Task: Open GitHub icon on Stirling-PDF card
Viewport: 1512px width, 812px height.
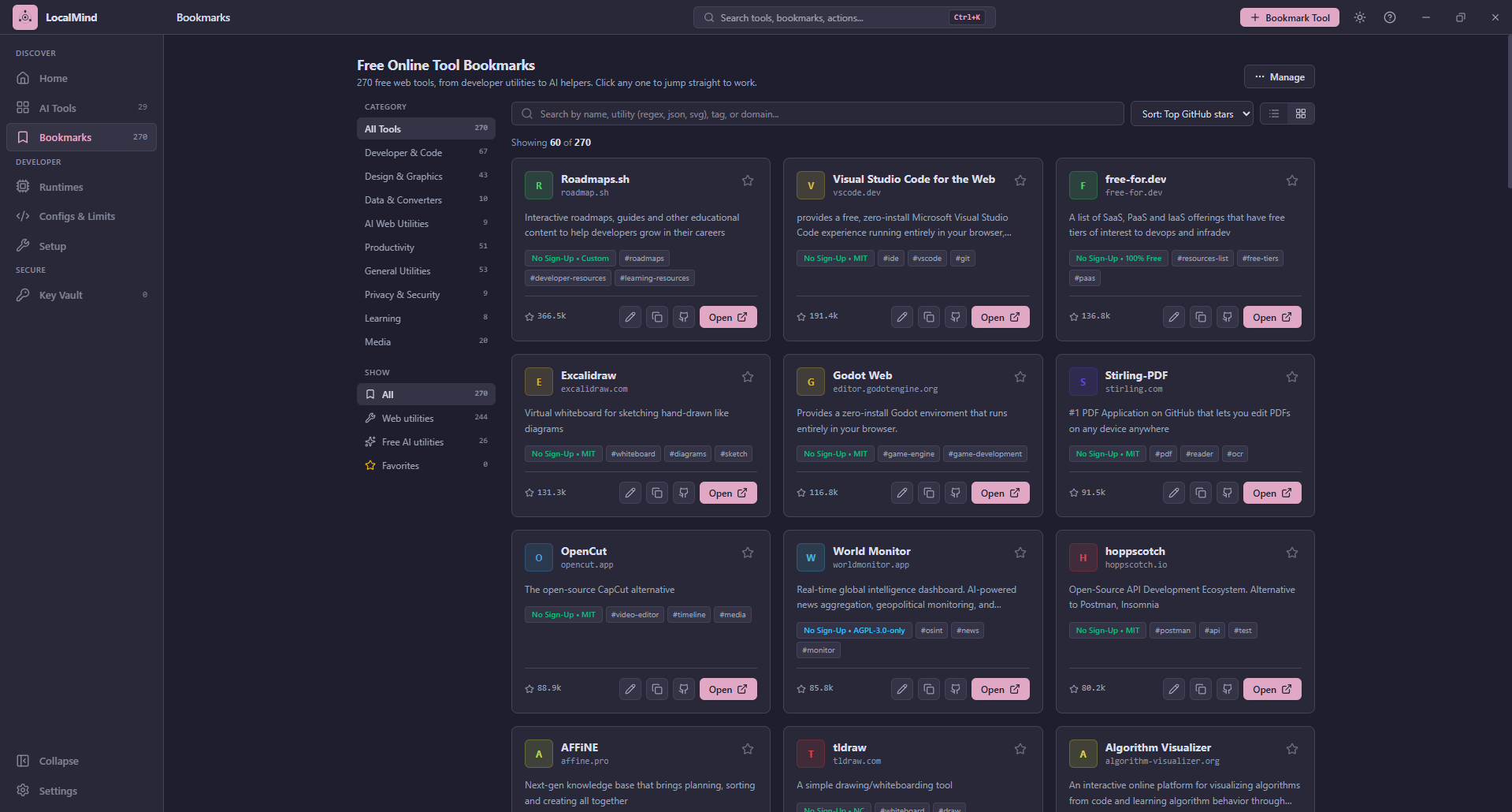Action: pyautogui.click(x=1228, y=493)
